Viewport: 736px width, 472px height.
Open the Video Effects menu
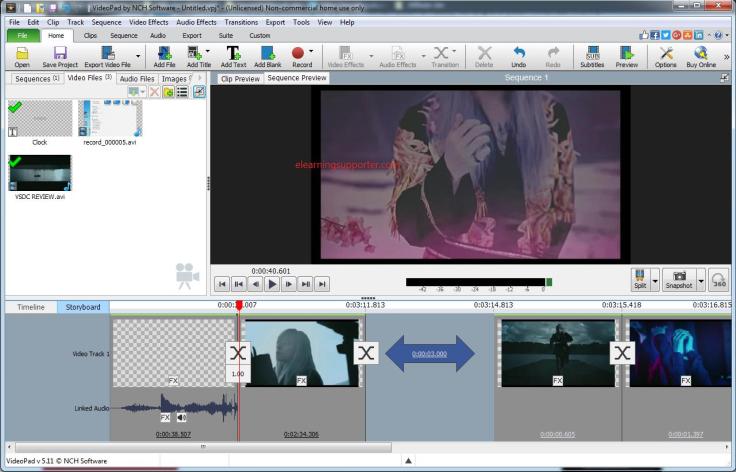point(148,22)
